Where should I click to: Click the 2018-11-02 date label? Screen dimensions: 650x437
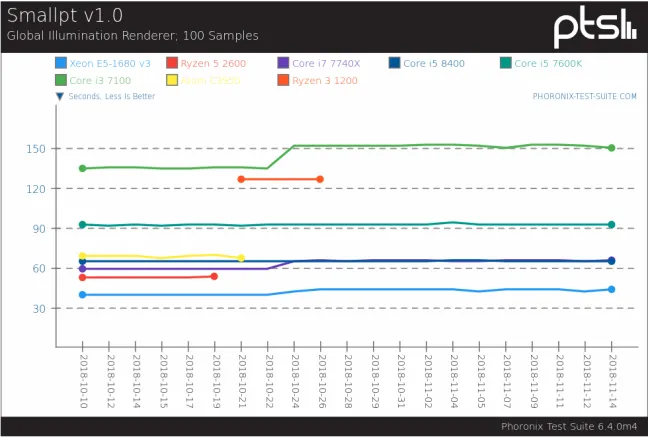click(427, 381)
